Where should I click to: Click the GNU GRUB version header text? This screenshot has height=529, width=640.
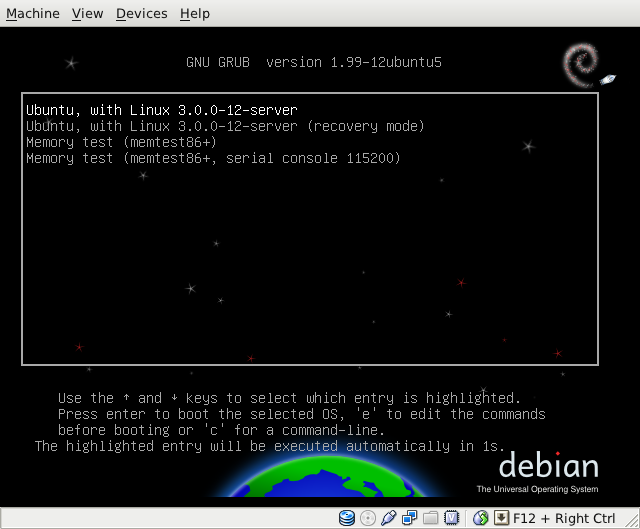pos(313,62)
